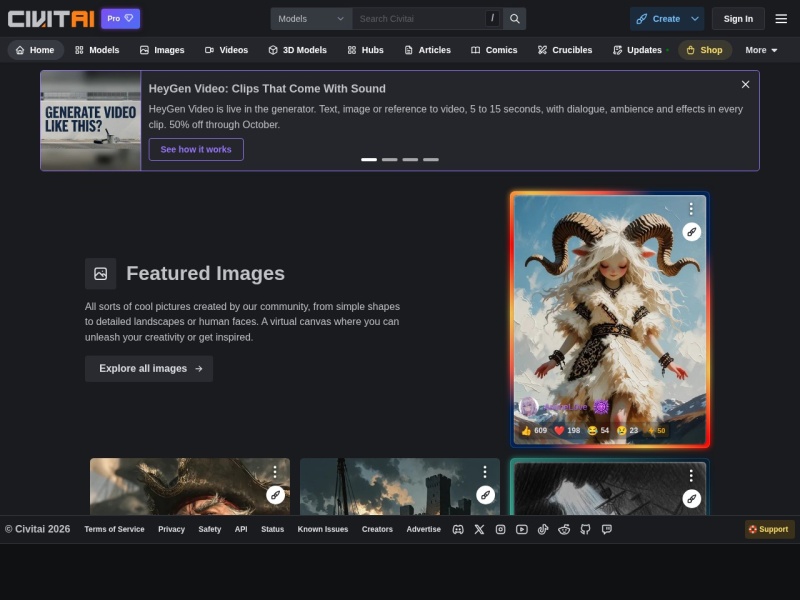This screenshot has width=800, height=600.
Task: Click the round link icon on the horned girl image
Action: click(692, 232)
